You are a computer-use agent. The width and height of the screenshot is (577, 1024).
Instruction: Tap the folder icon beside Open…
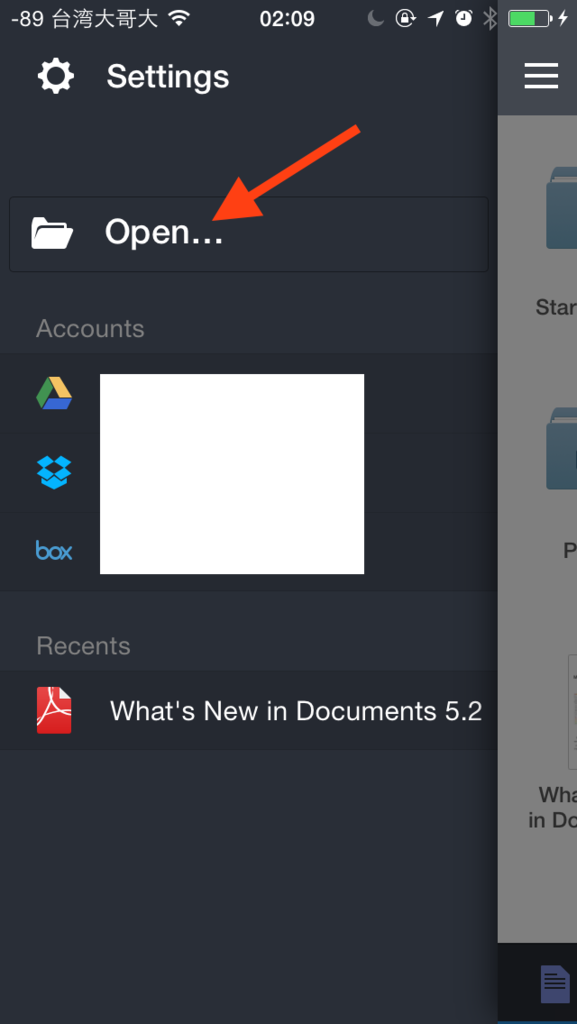(x=52, y=234)
